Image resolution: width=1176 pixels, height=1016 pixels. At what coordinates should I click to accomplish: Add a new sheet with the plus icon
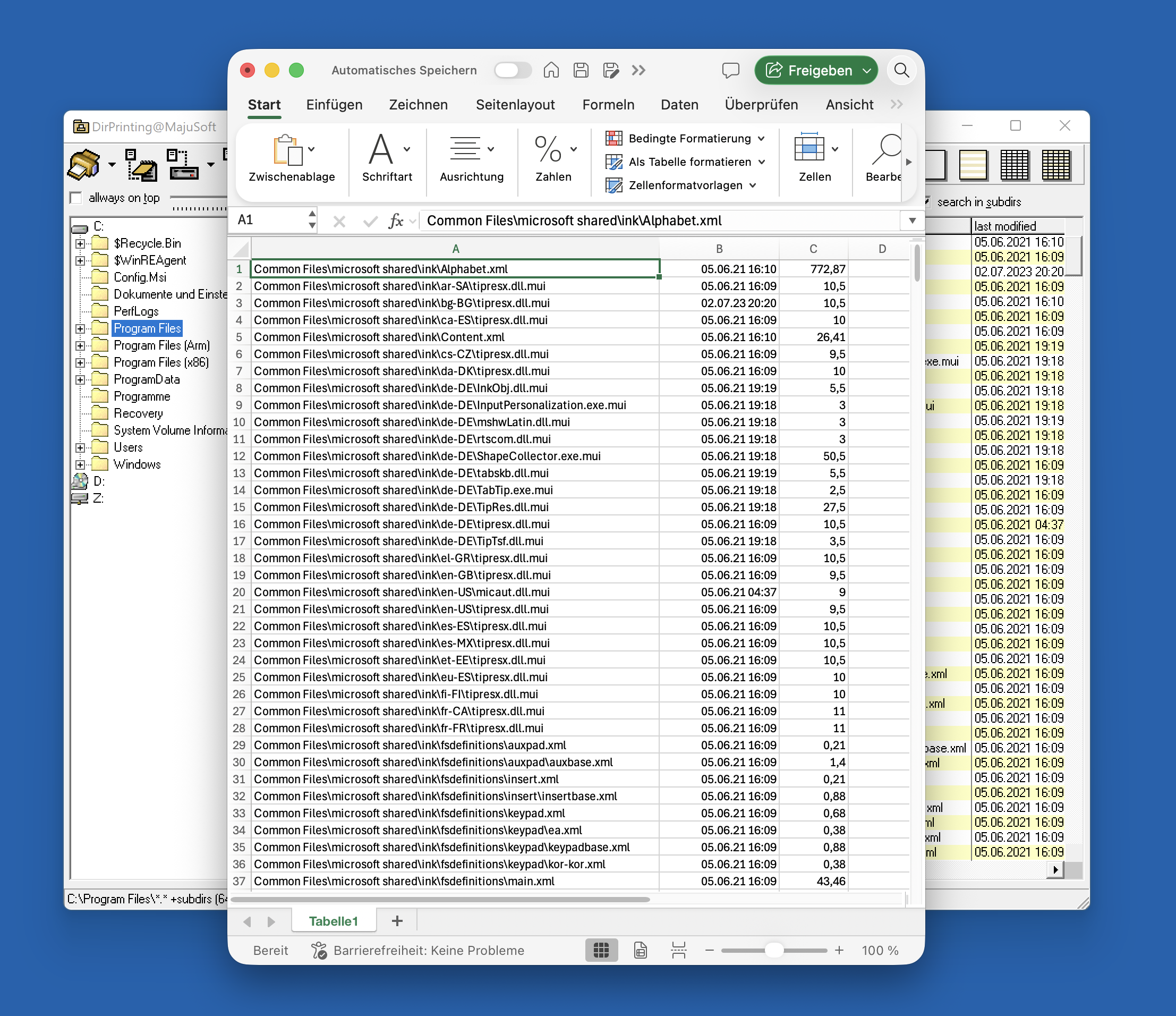coord(397,920)
